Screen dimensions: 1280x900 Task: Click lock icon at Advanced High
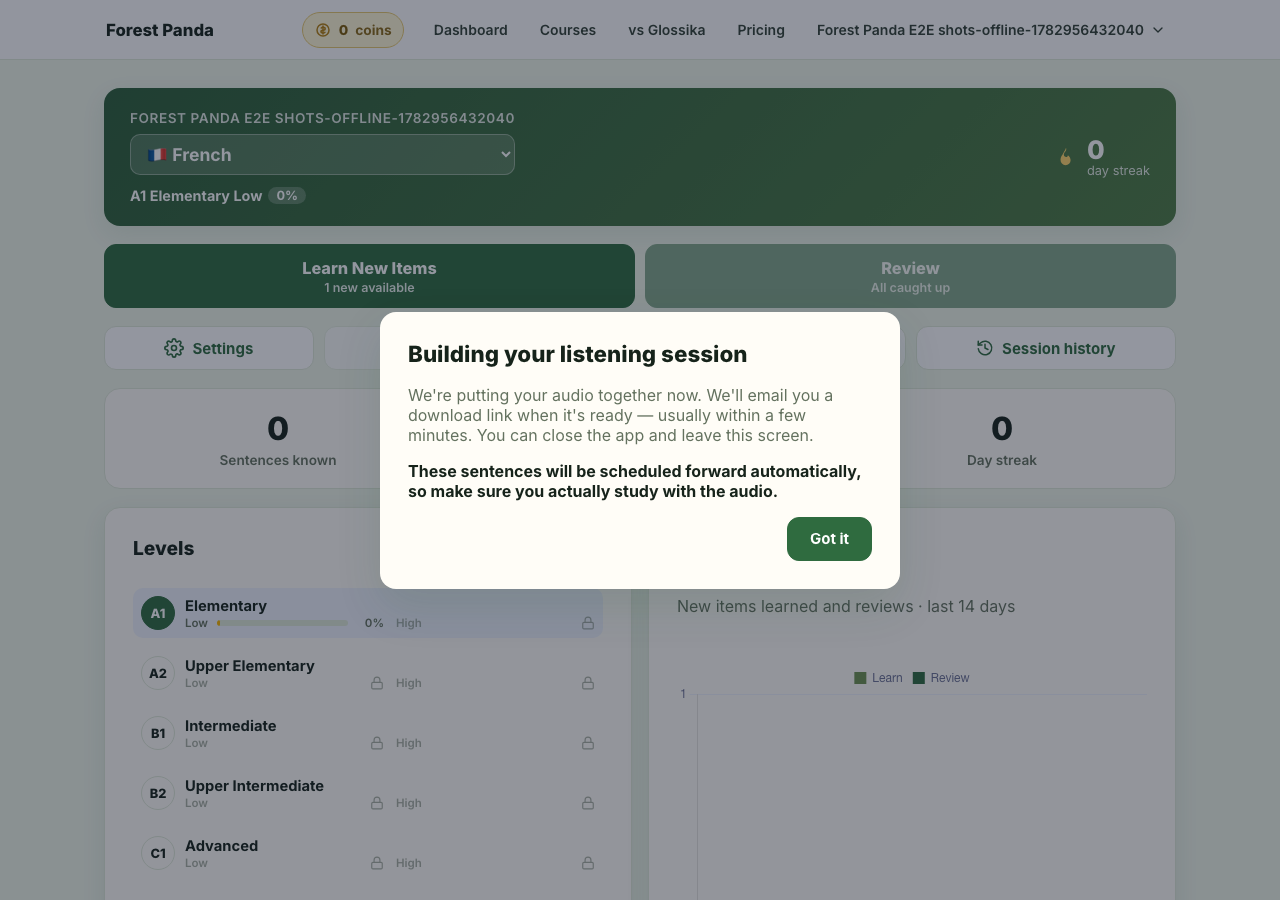pyautogui.click(x=588, y=863)
